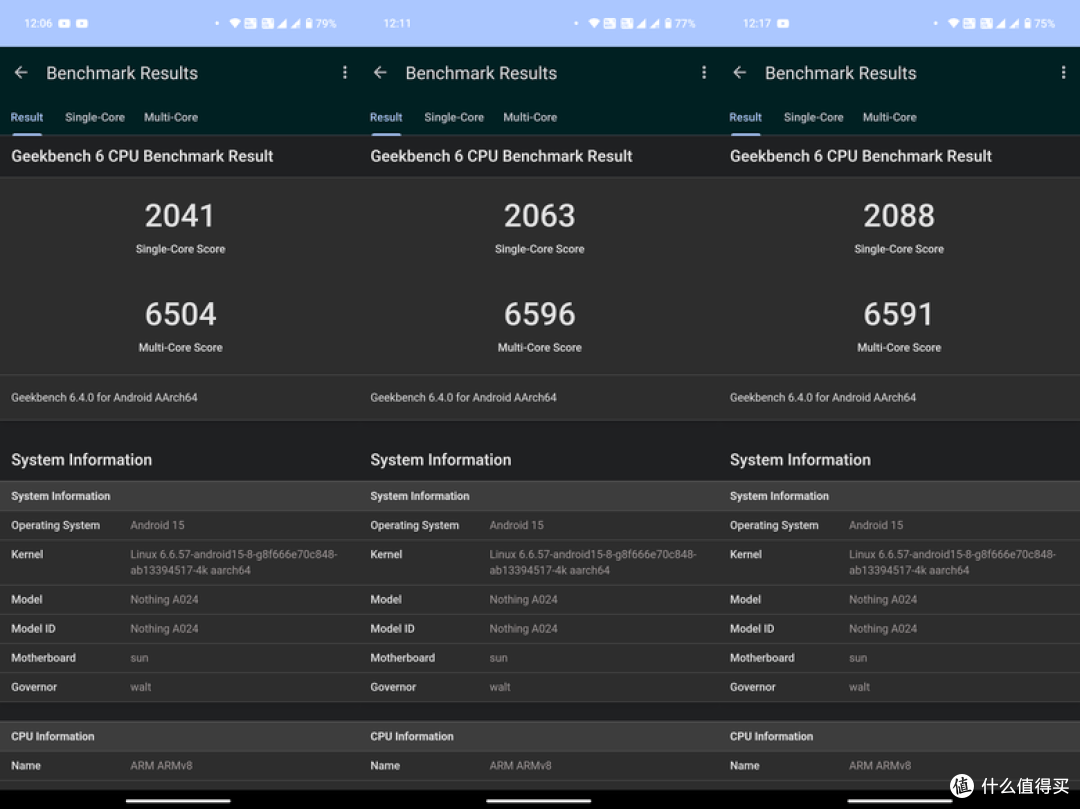Tap single-core score 2041

click(180, 216)
